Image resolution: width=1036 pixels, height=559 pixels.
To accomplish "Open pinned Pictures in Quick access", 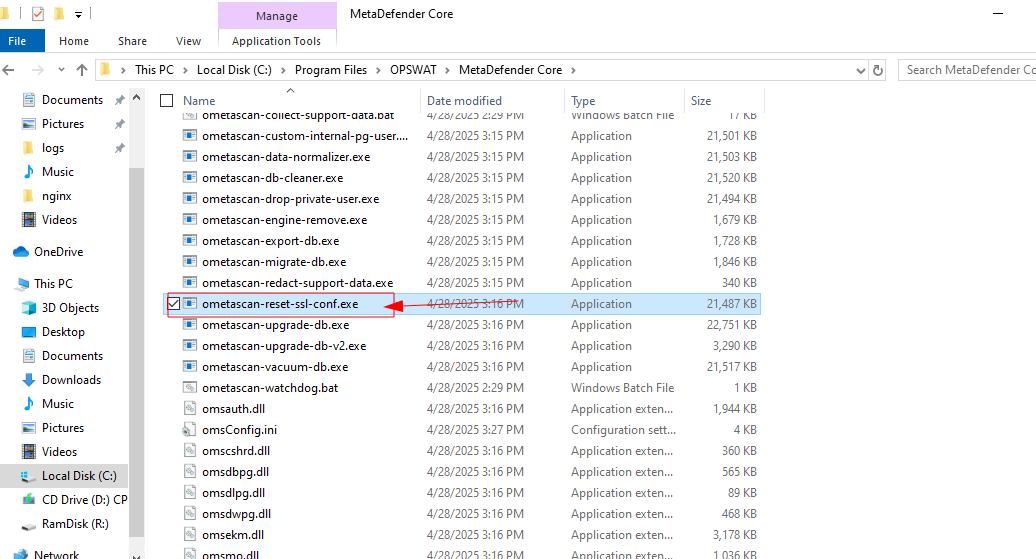I will tap(63, 124).
